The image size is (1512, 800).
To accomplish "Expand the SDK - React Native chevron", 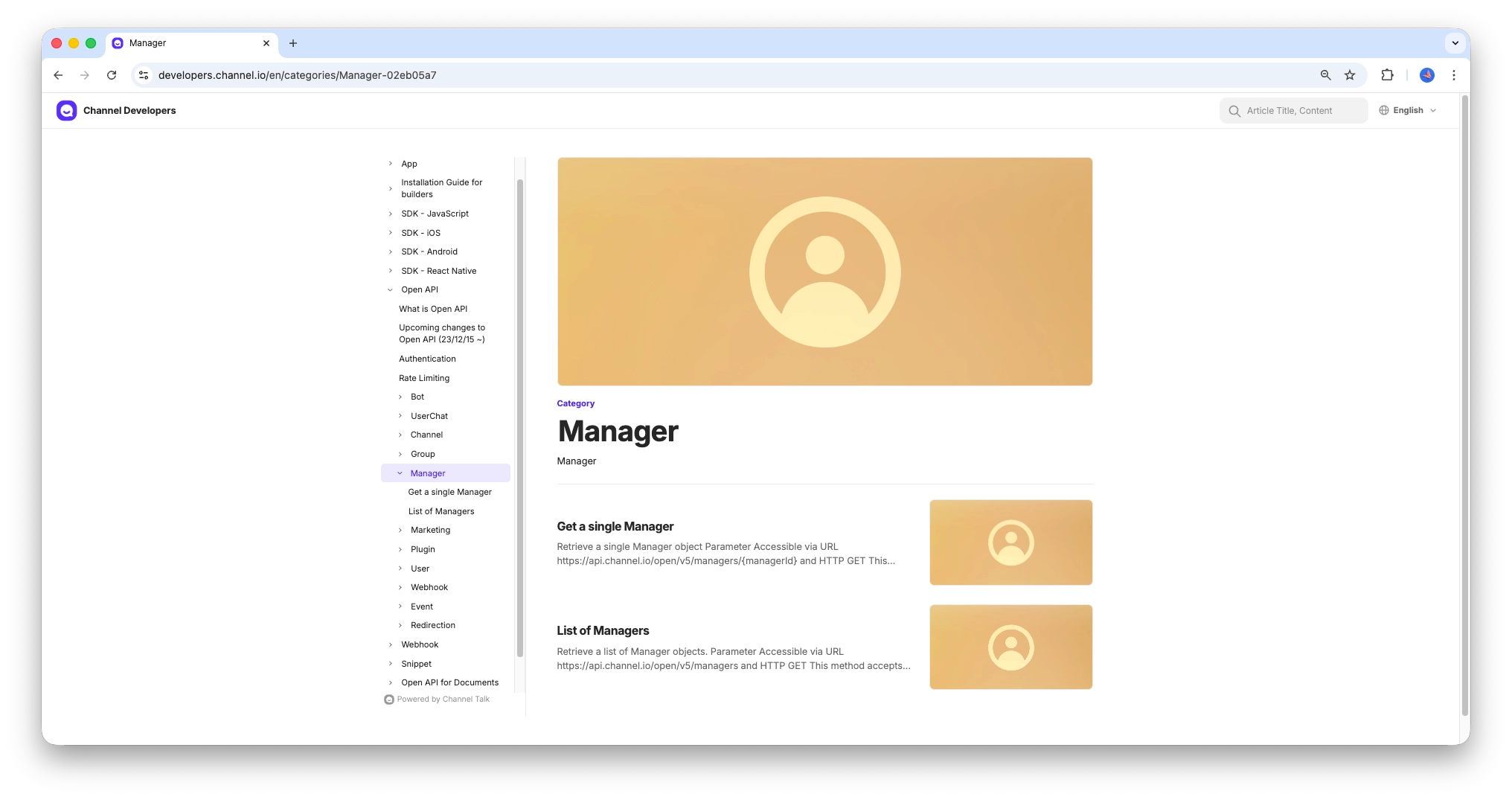I will (391, 271).
